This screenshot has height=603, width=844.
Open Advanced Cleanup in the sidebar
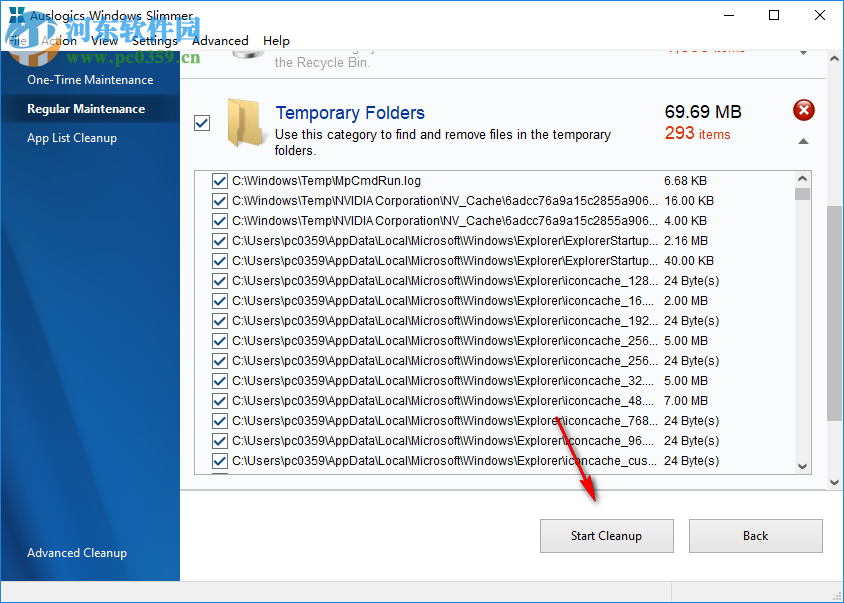click(x=77, y=552)
